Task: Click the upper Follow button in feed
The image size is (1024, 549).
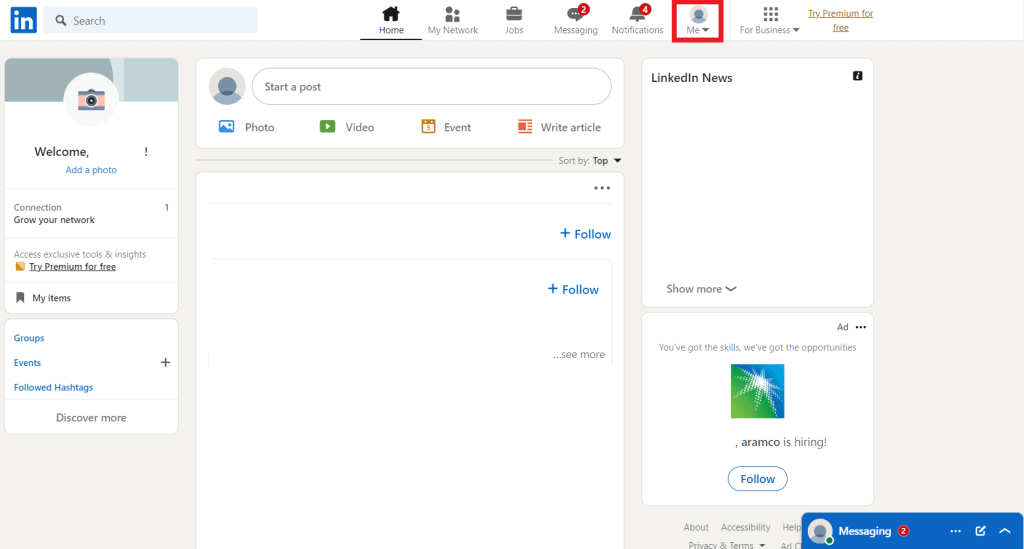Action: tap(585, 234)
